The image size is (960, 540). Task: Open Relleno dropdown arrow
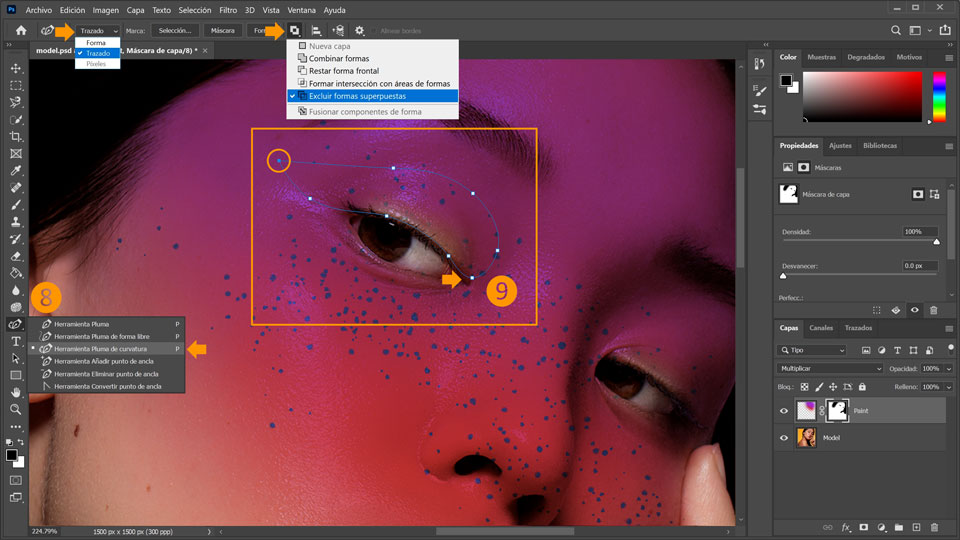pos(949,387)
